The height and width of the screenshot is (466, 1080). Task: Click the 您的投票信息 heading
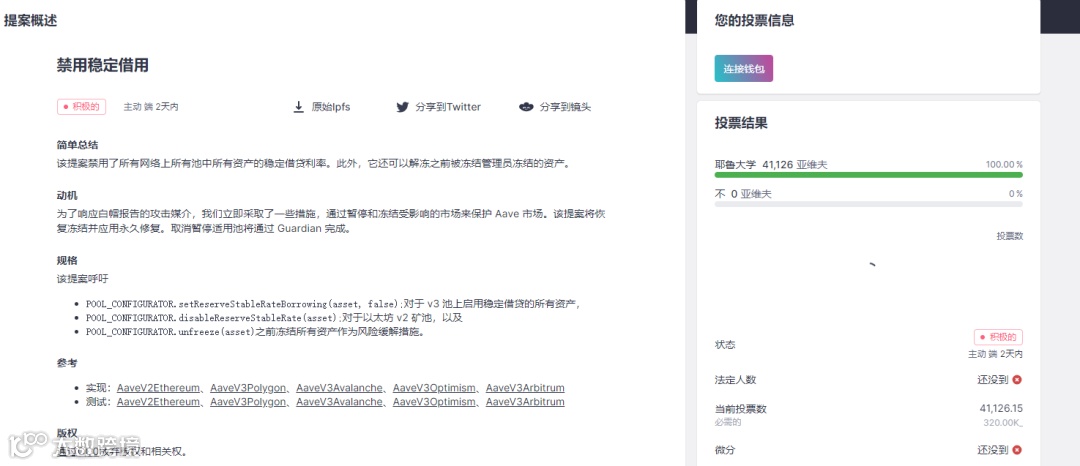click(x=754, y=21)
